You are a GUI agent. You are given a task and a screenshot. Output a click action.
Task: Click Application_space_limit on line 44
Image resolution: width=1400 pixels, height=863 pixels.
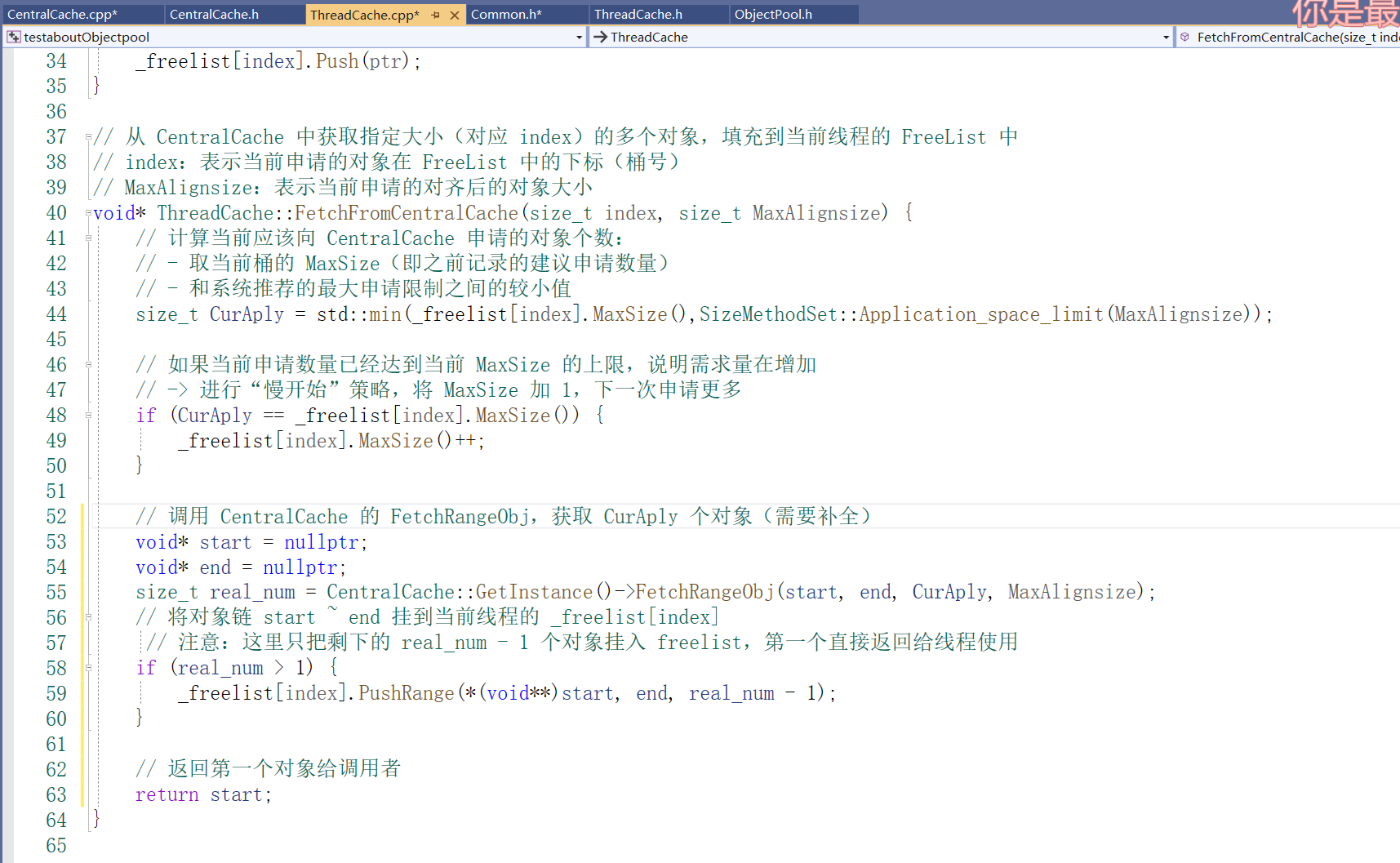point(981,314)
